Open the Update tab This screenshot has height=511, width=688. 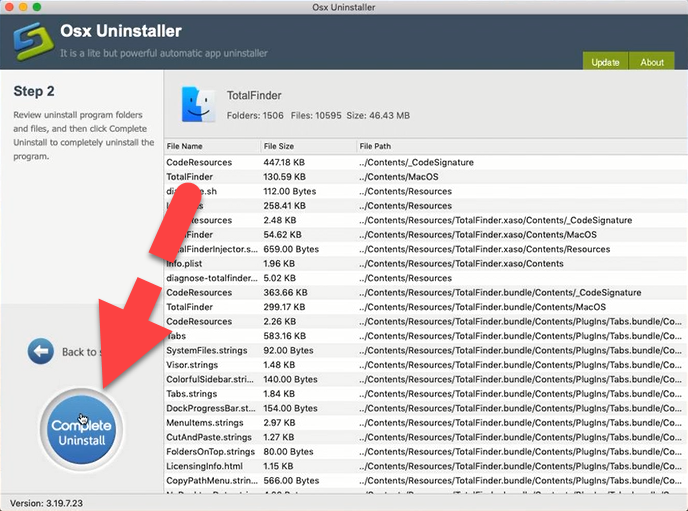(x=605, y=62)
